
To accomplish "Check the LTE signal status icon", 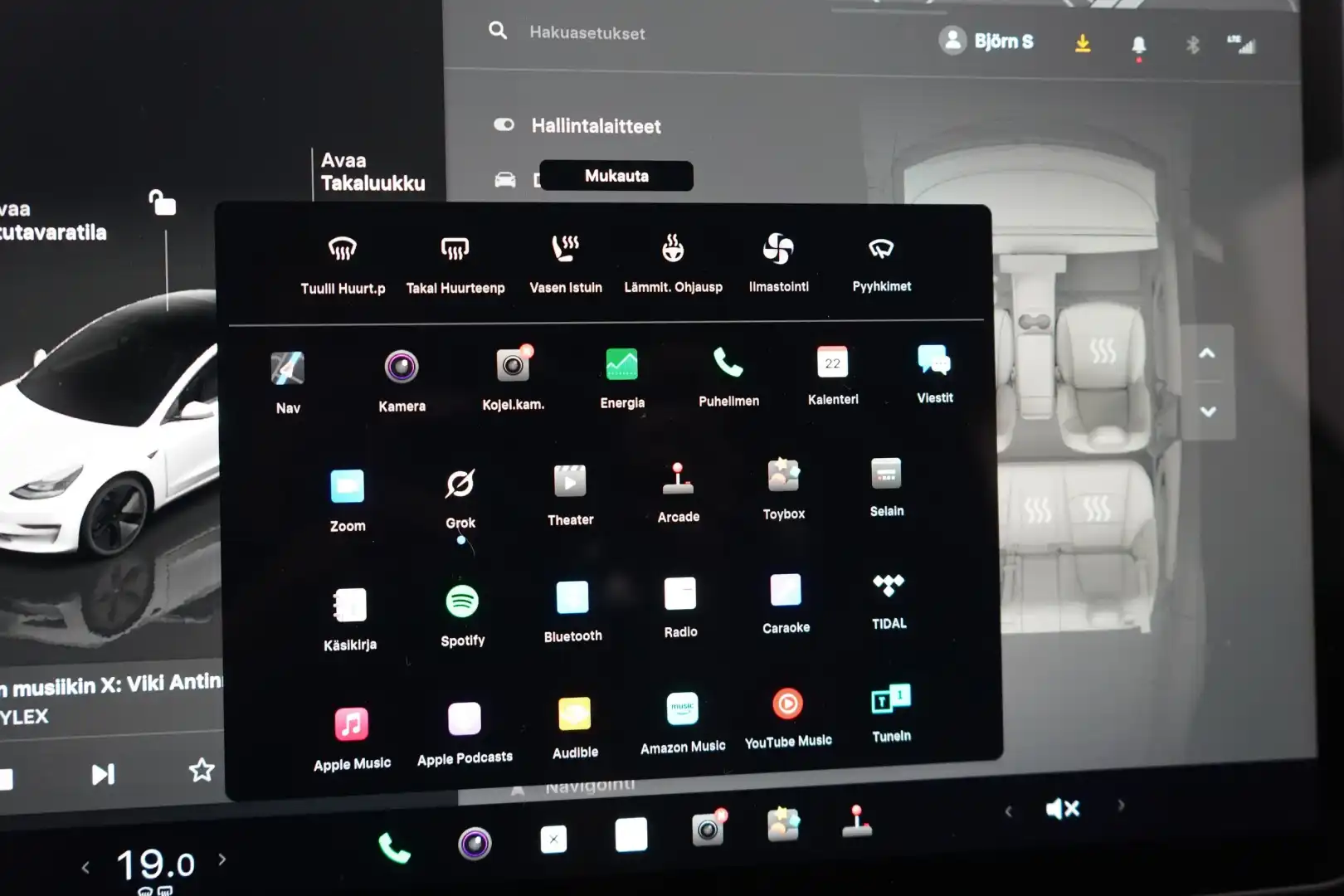I will point(1242,45).
